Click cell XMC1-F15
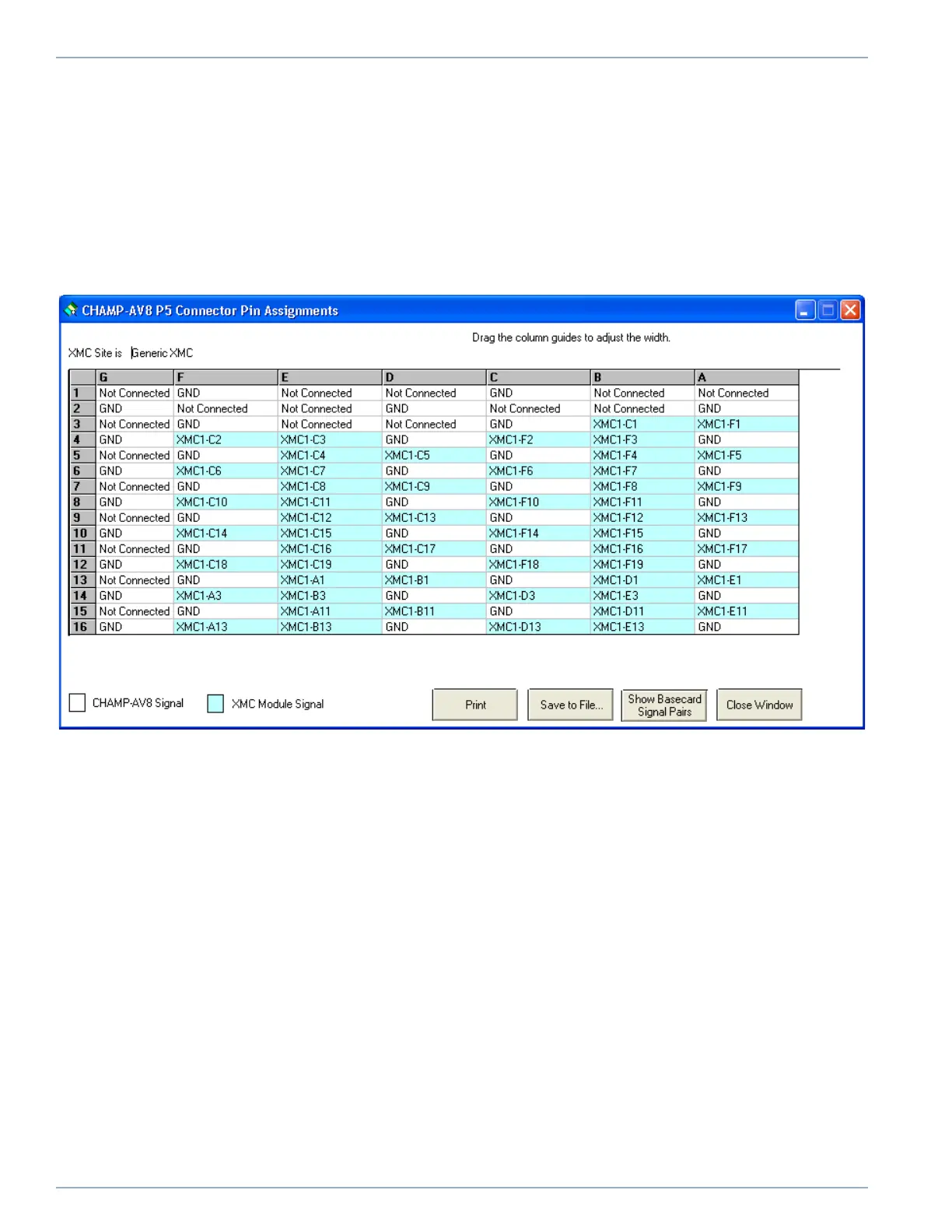 pos(642,533)
